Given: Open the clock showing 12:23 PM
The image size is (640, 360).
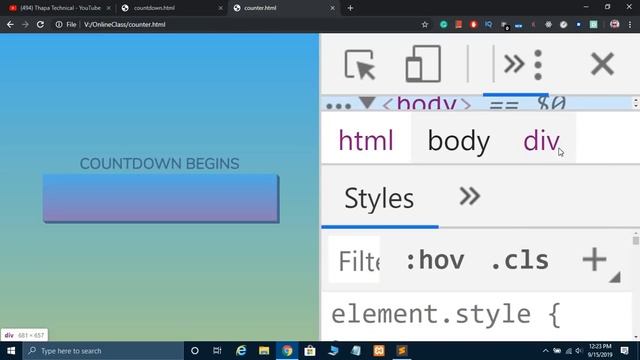Looking at the screenshot, I should (x=600, y=350).
